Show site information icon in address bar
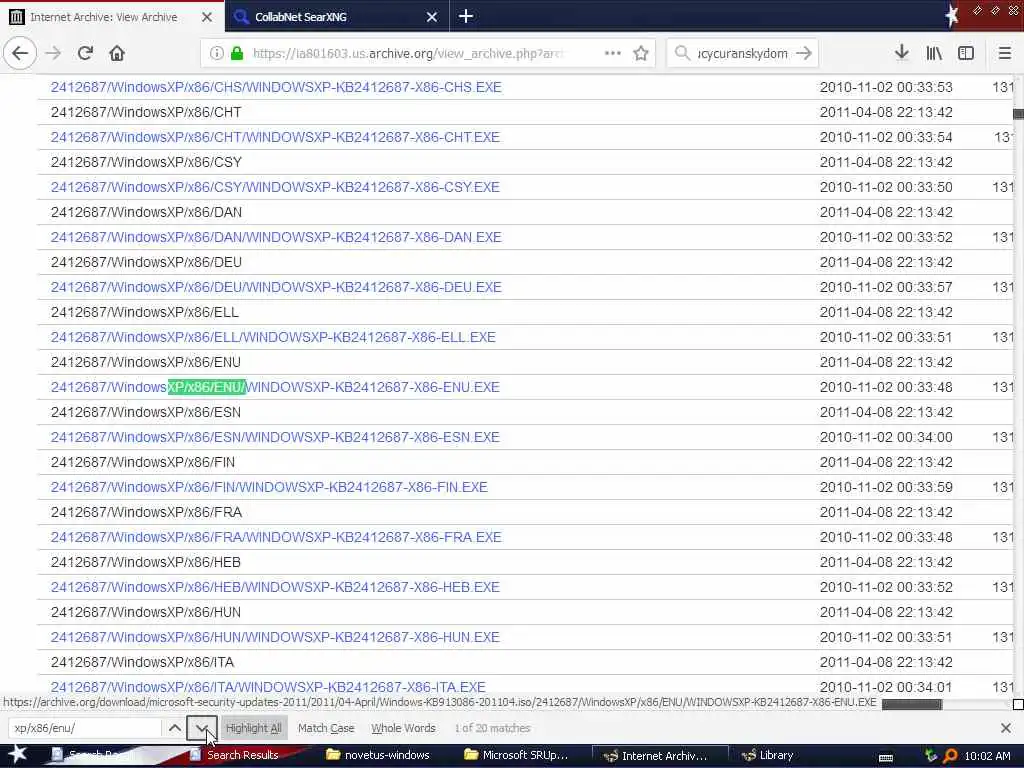This screenshot has height=768, width=1024. [x=216, y=53]
